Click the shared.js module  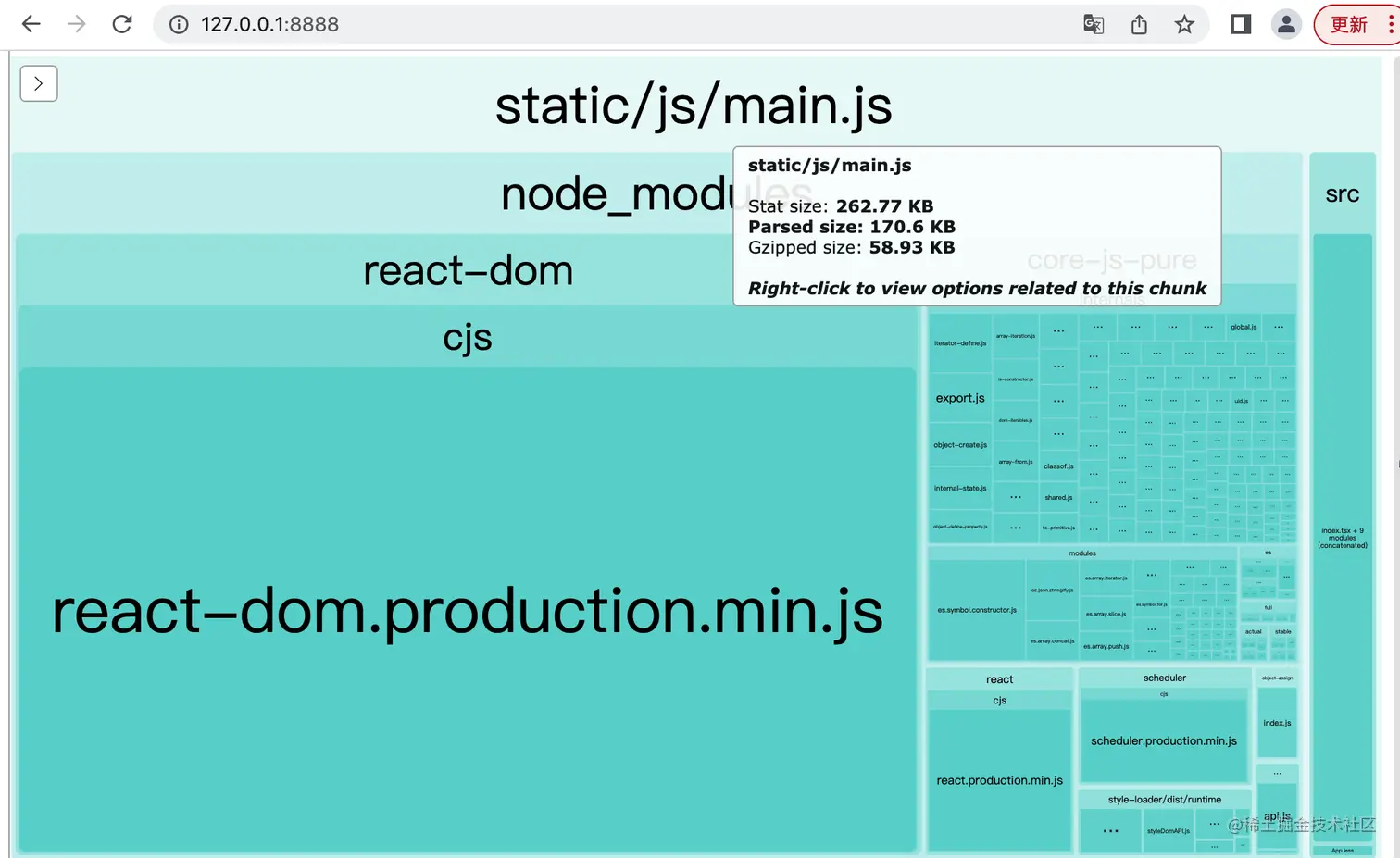[x=1058, y=498]
